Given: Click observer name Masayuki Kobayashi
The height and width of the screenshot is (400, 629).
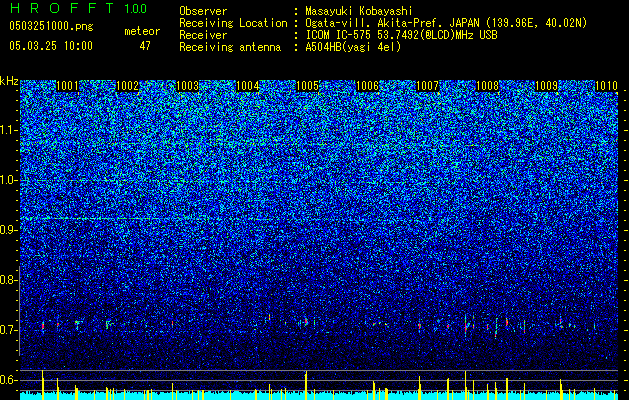Looking at the screenshot, I should (x=358, y=11).
